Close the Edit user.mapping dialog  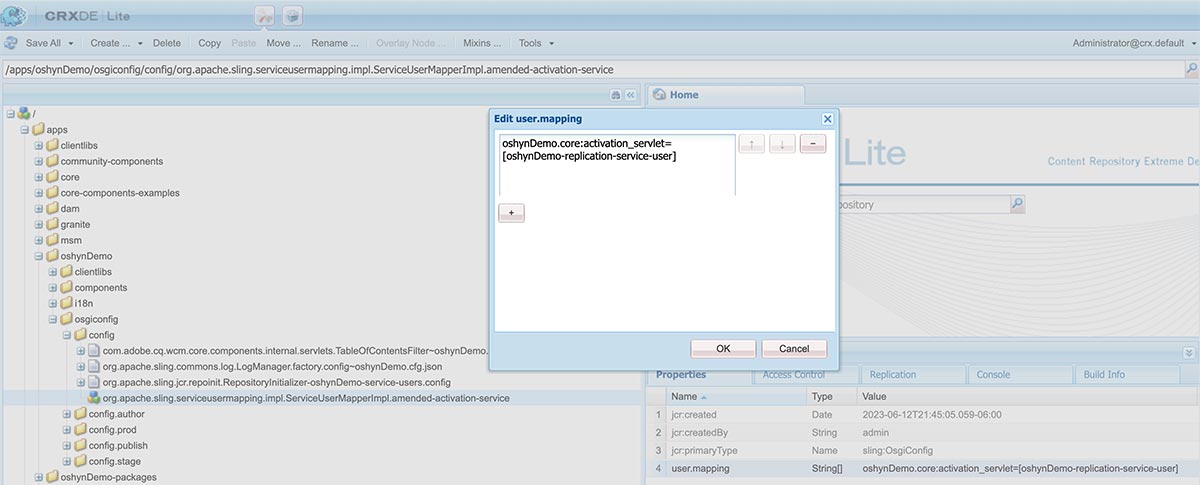coord(827,118)
